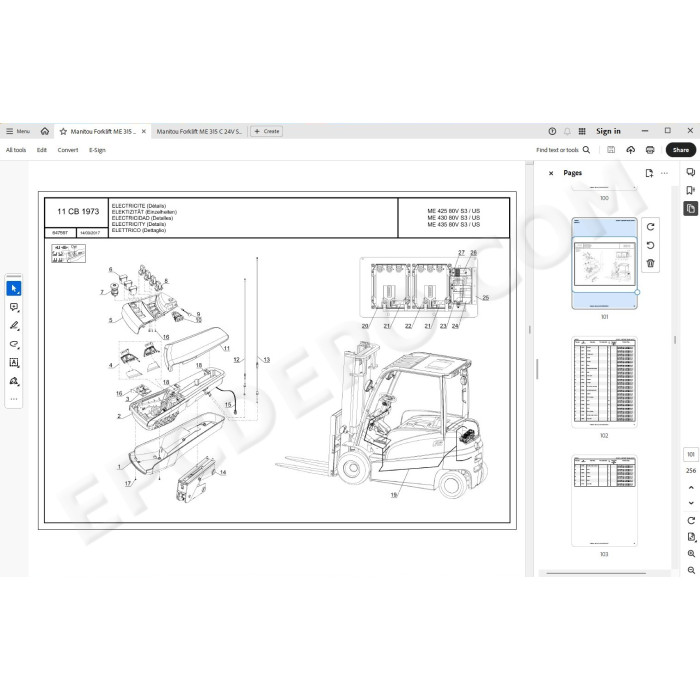Screen dimensions: 700x700
Task: Go to previous page arrow
Action: (x=691, y=488)
